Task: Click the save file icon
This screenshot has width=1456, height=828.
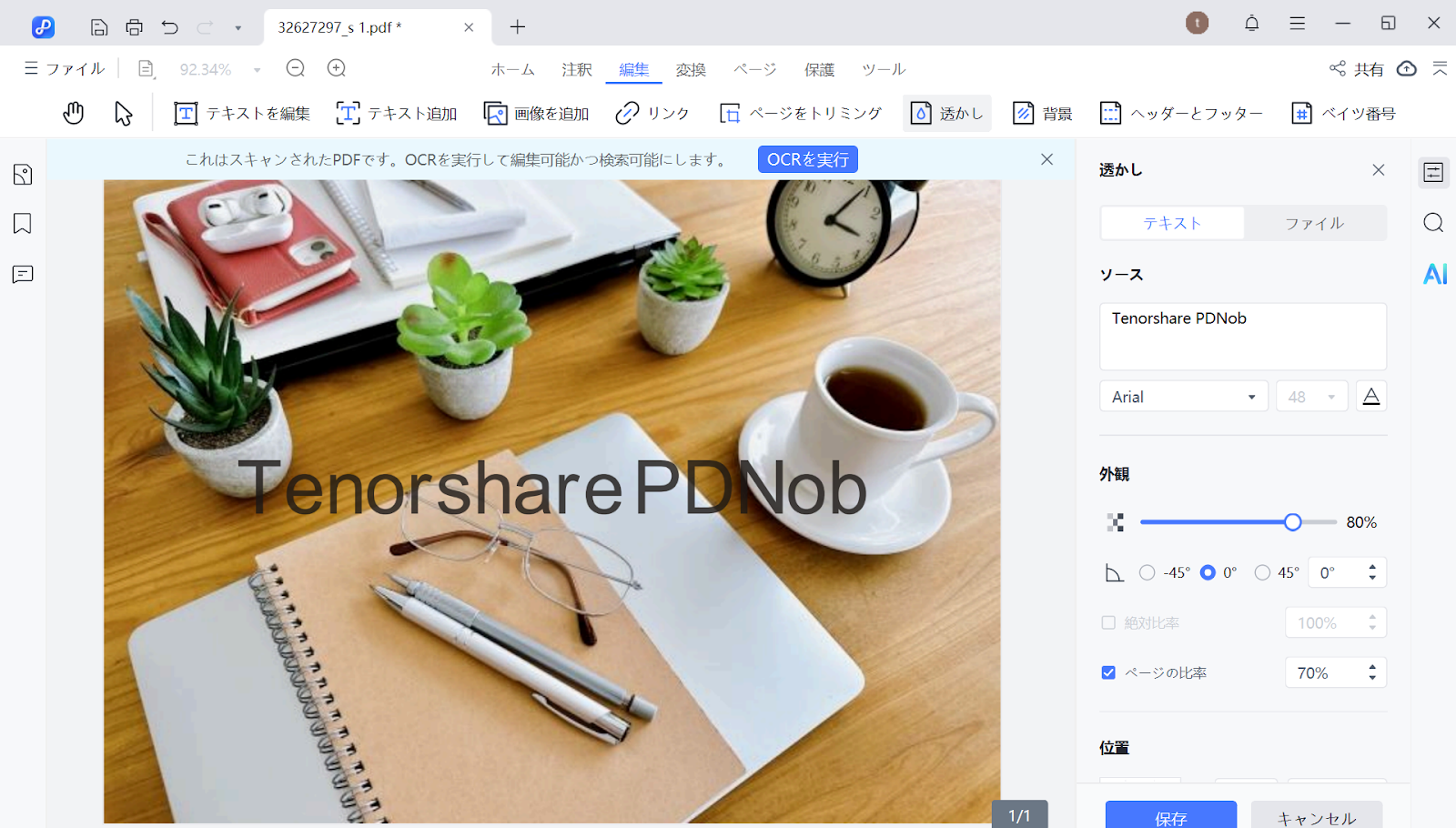Action: coord(99,27)
